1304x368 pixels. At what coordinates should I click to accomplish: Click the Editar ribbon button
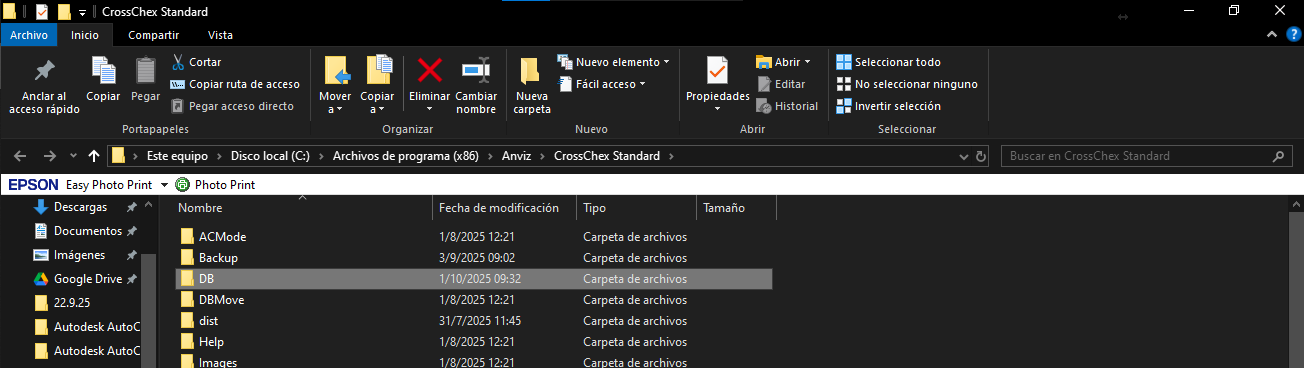[781, 84]
